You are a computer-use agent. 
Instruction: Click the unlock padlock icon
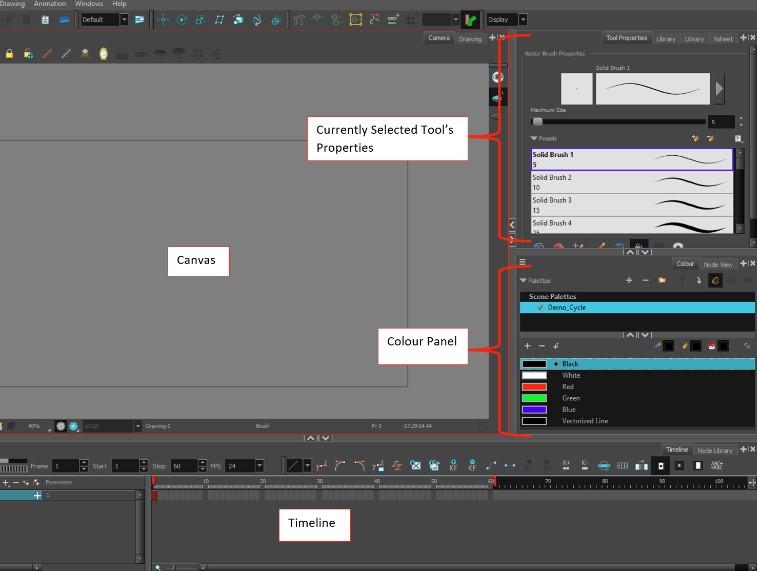(x=28, y=54)
